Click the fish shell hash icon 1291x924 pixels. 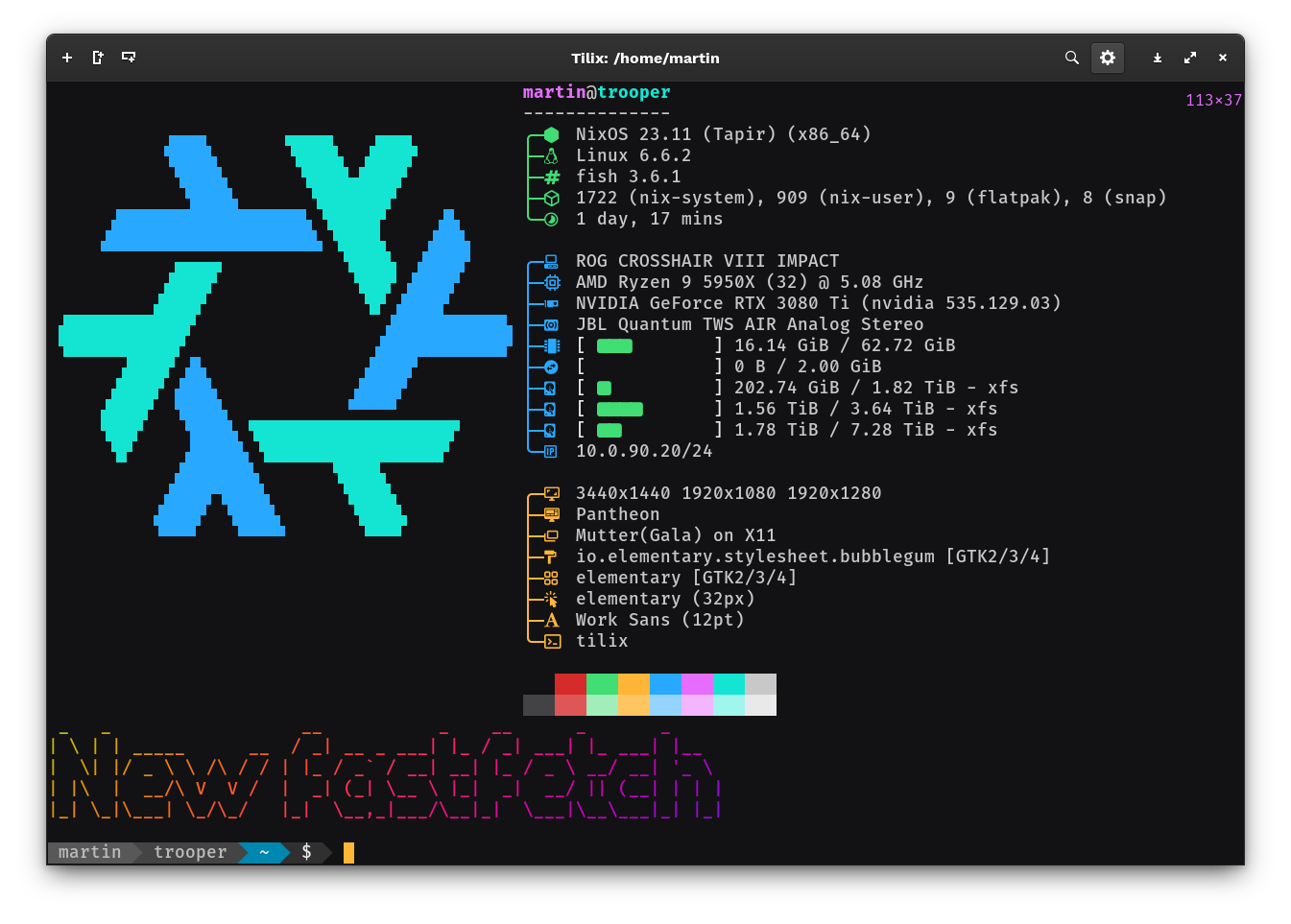click(x=551, y=177)
